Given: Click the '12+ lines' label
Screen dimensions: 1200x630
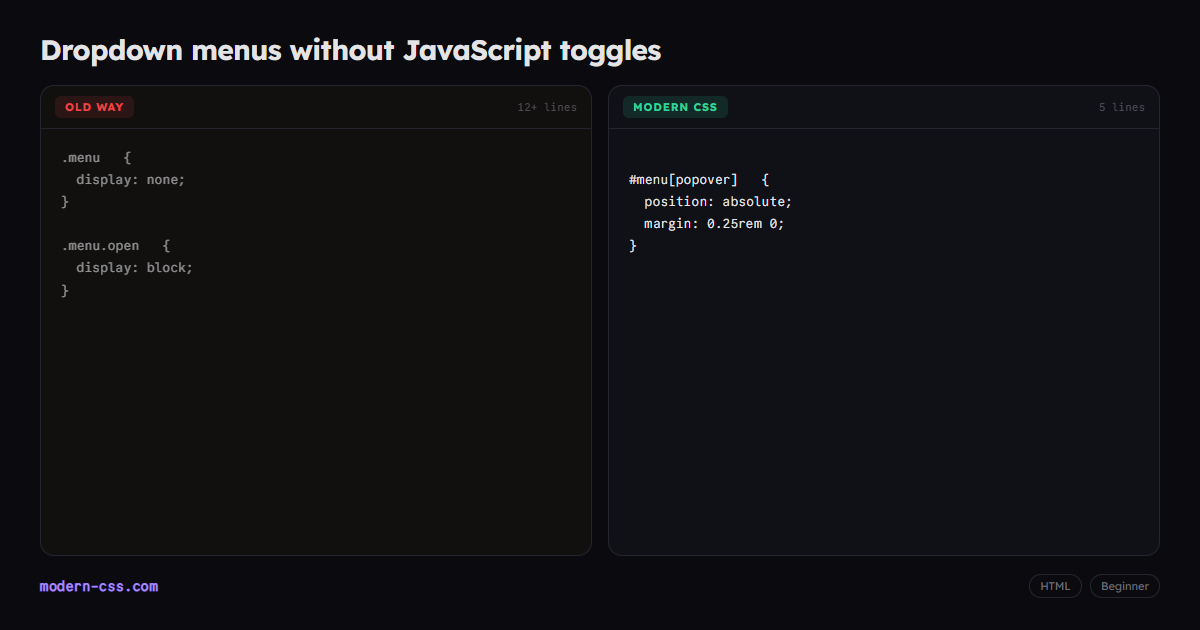Looking at the screenshot, I should pyautogui.click(x=547, y=107).
